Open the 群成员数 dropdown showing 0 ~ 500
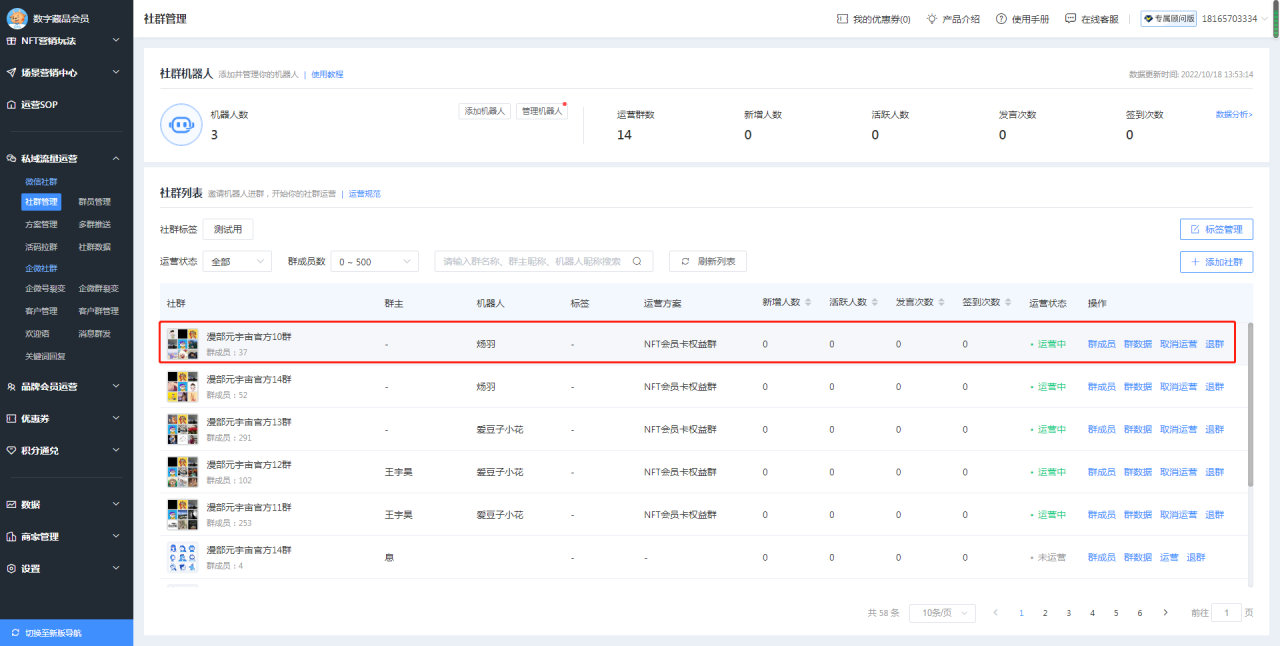The image size is (1280, 646). (374, 261)
